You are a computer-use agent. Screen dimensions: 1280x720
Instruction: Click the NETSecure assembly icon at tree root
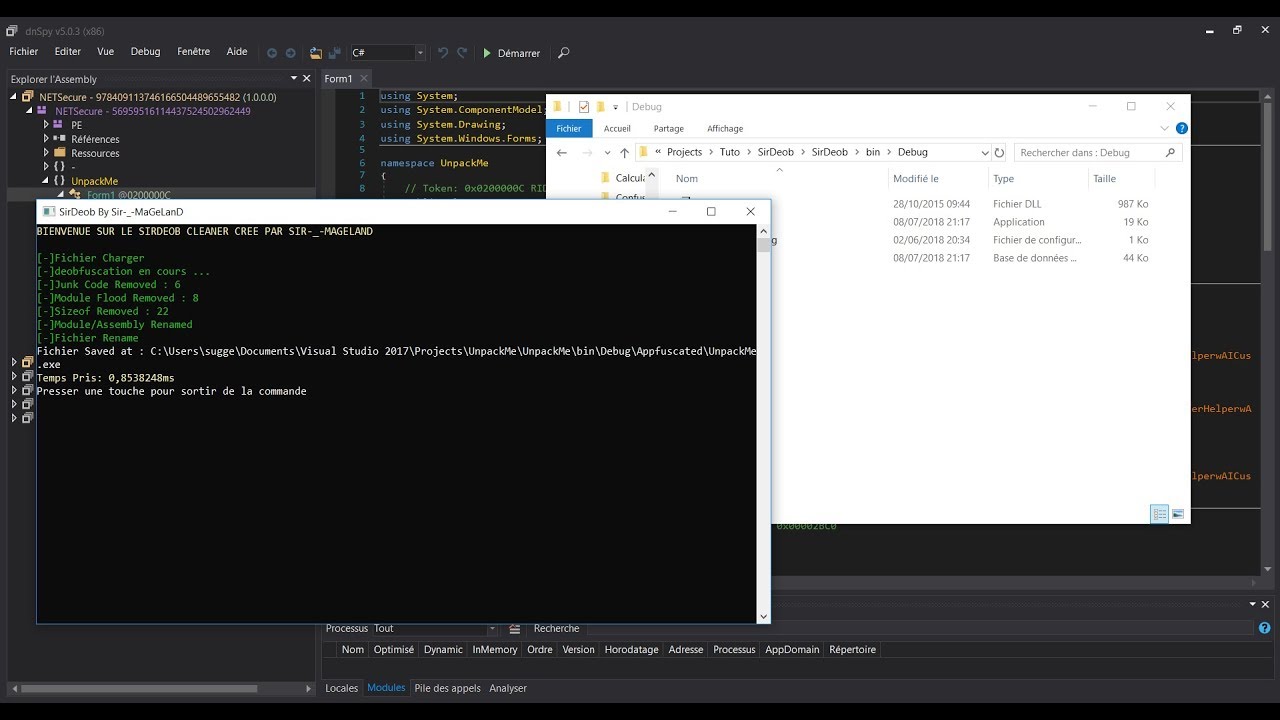28,97
